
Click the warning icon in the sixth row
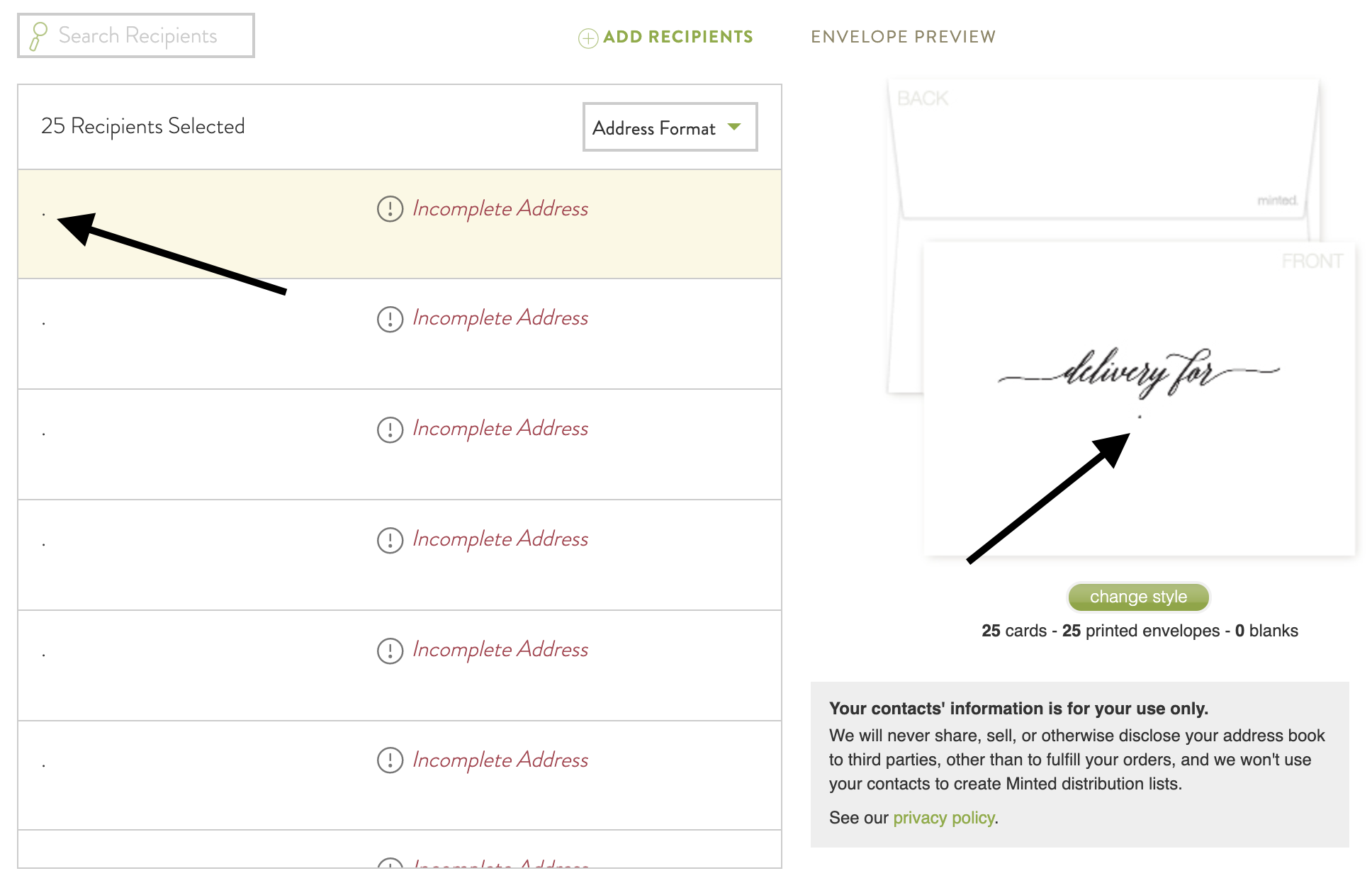(x=390, y=760)
